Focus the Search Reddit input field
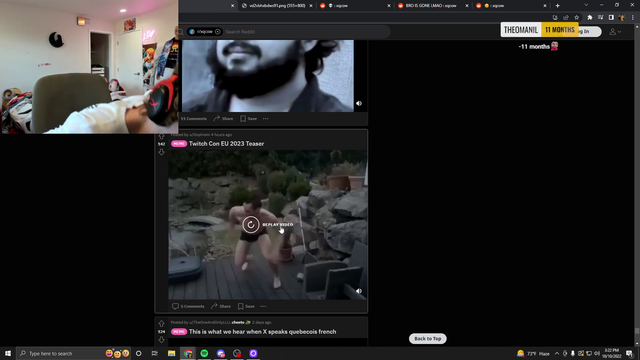 306,31
